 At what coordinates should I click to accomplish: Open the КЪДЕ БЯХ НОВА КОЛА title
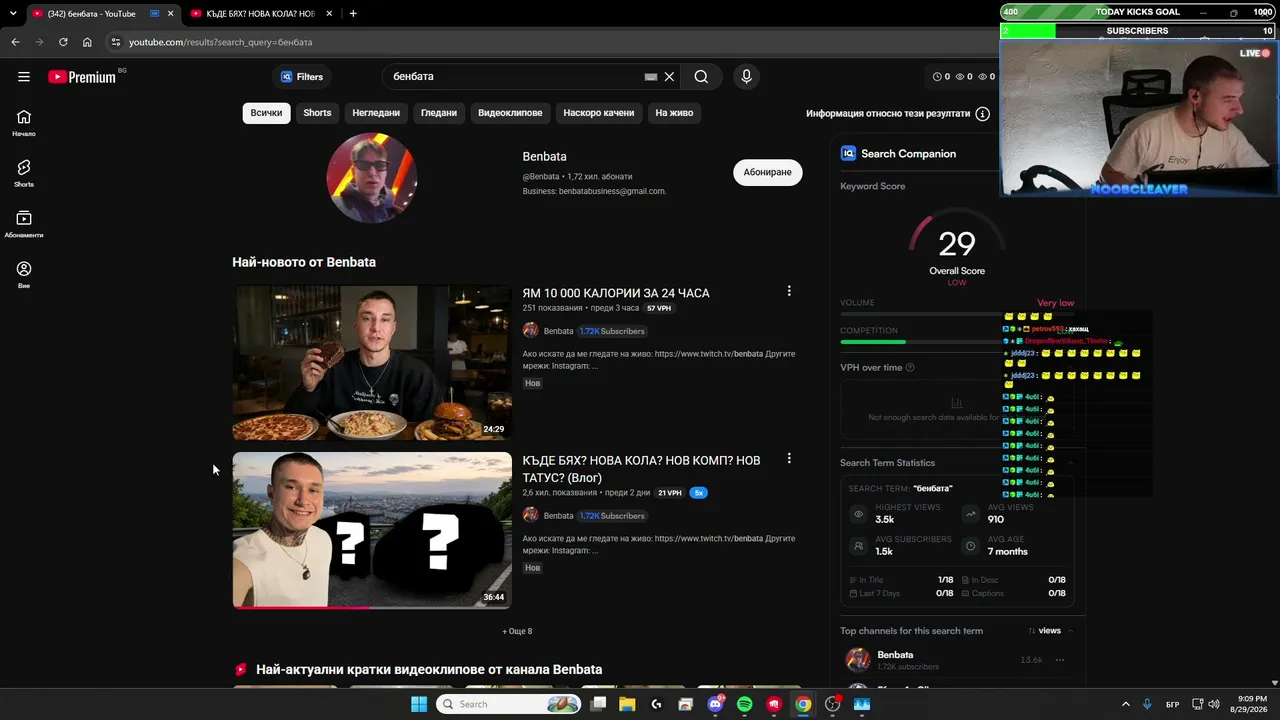(x=641, y=469)
